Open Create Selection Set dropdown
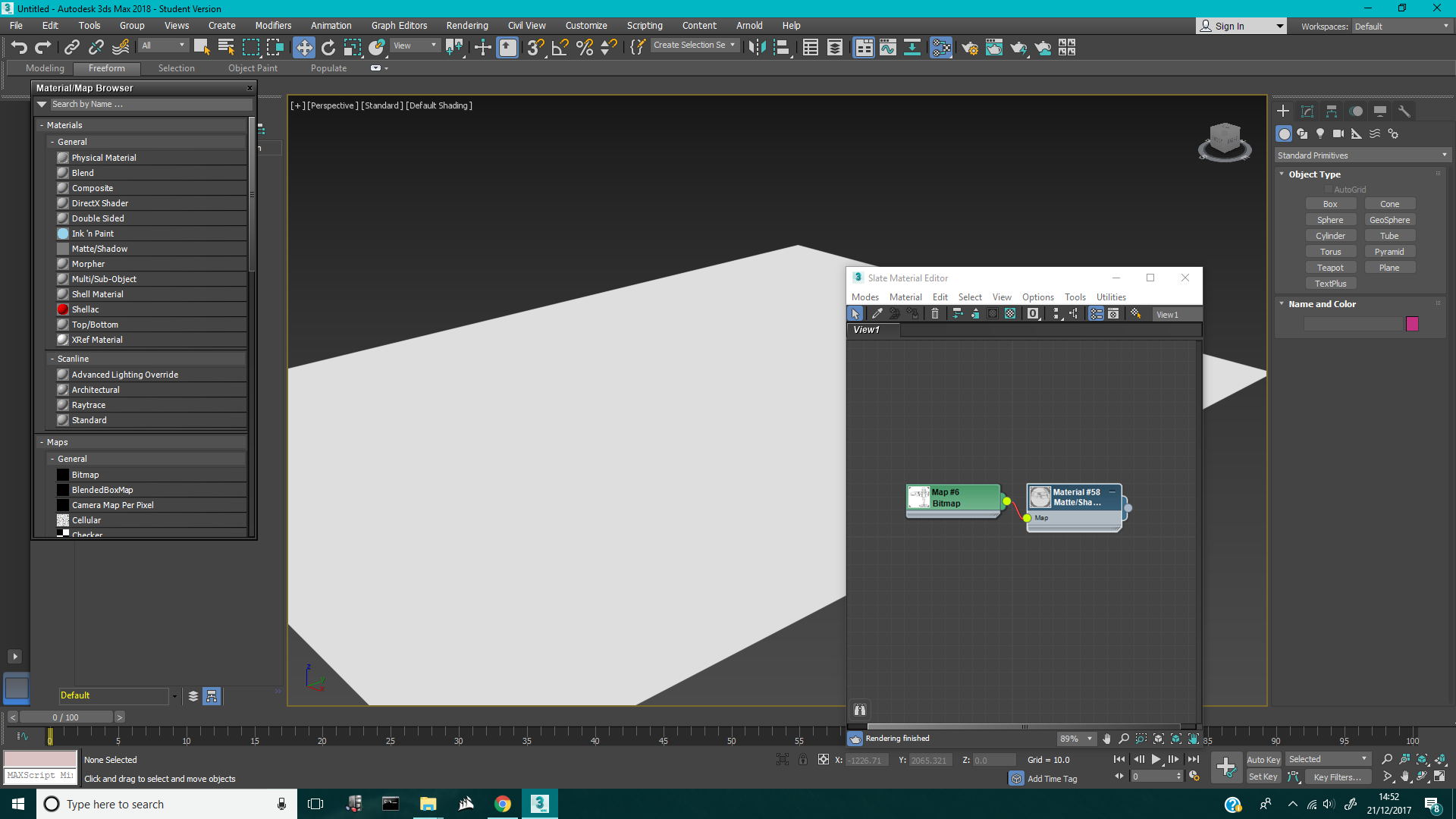Image resolution: width=1456 pixels, height=819 pixels. coord(695,45)
